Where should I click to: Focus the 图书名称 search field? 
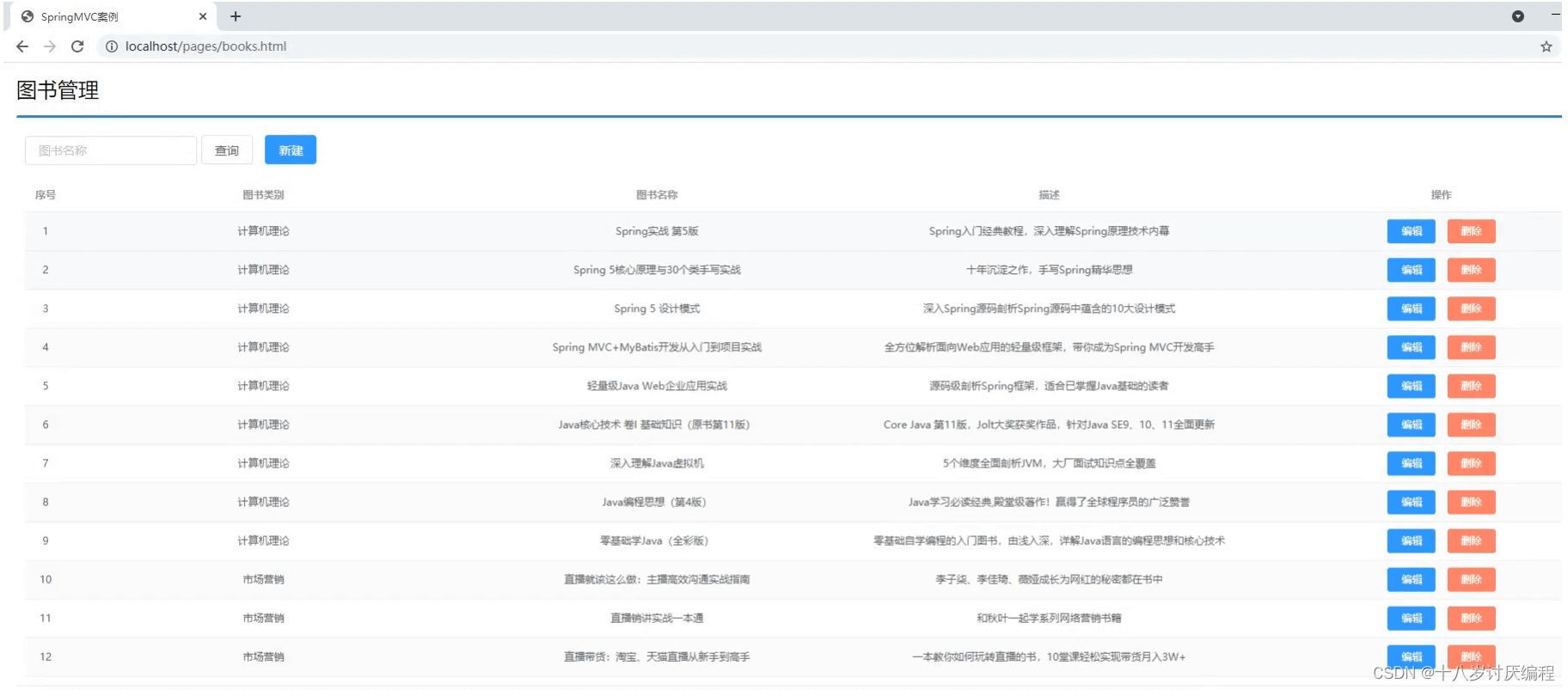point(111,150)
